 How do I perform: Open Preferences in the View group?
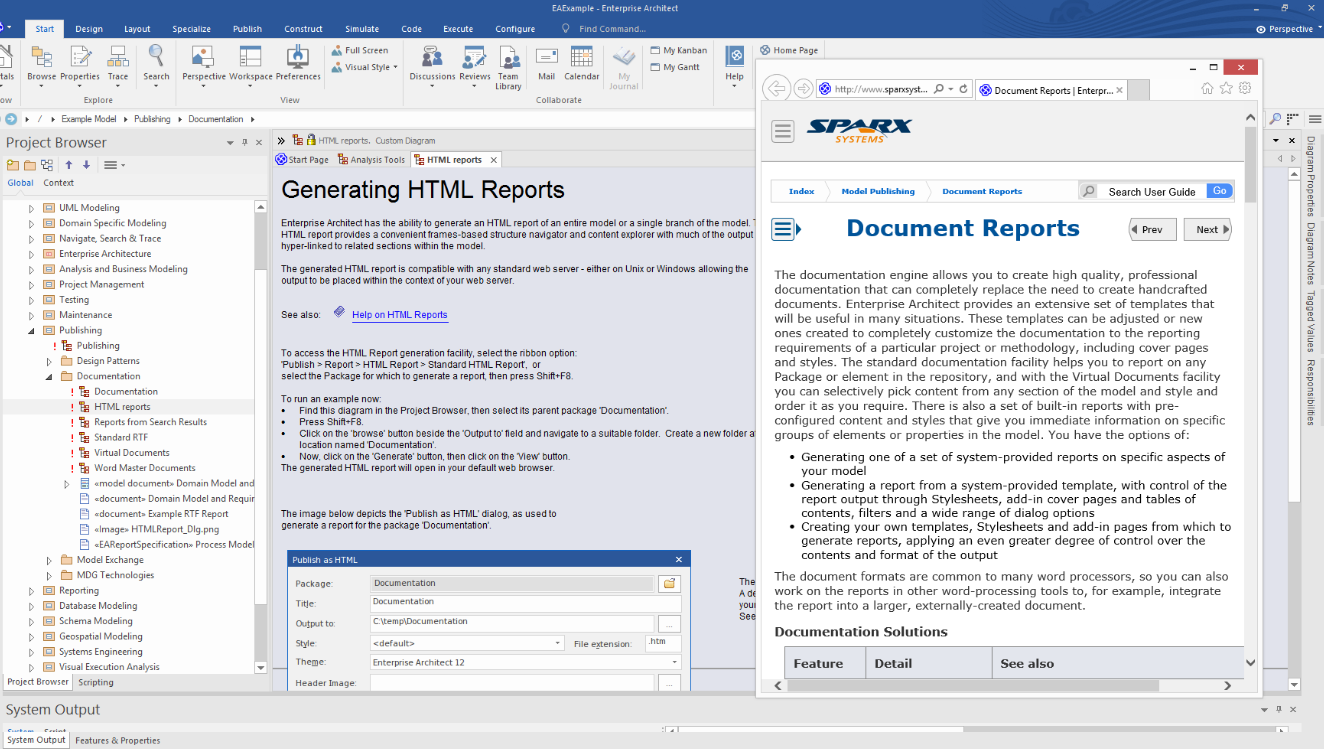pyautogui.click(x=298, y=62)
